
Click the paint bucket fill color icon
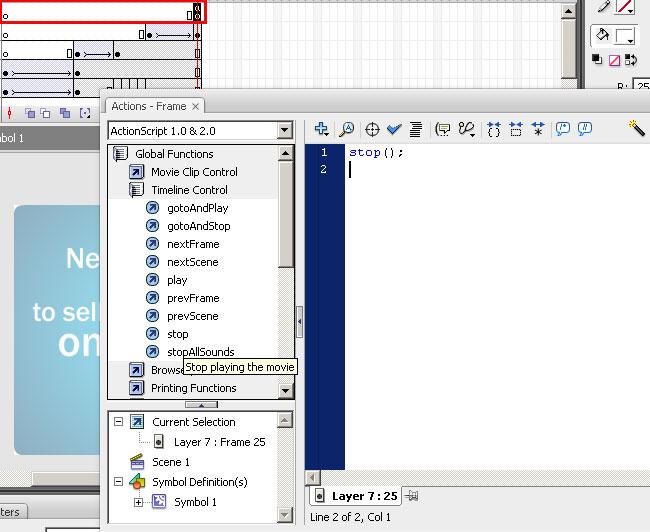click(602, 35)
